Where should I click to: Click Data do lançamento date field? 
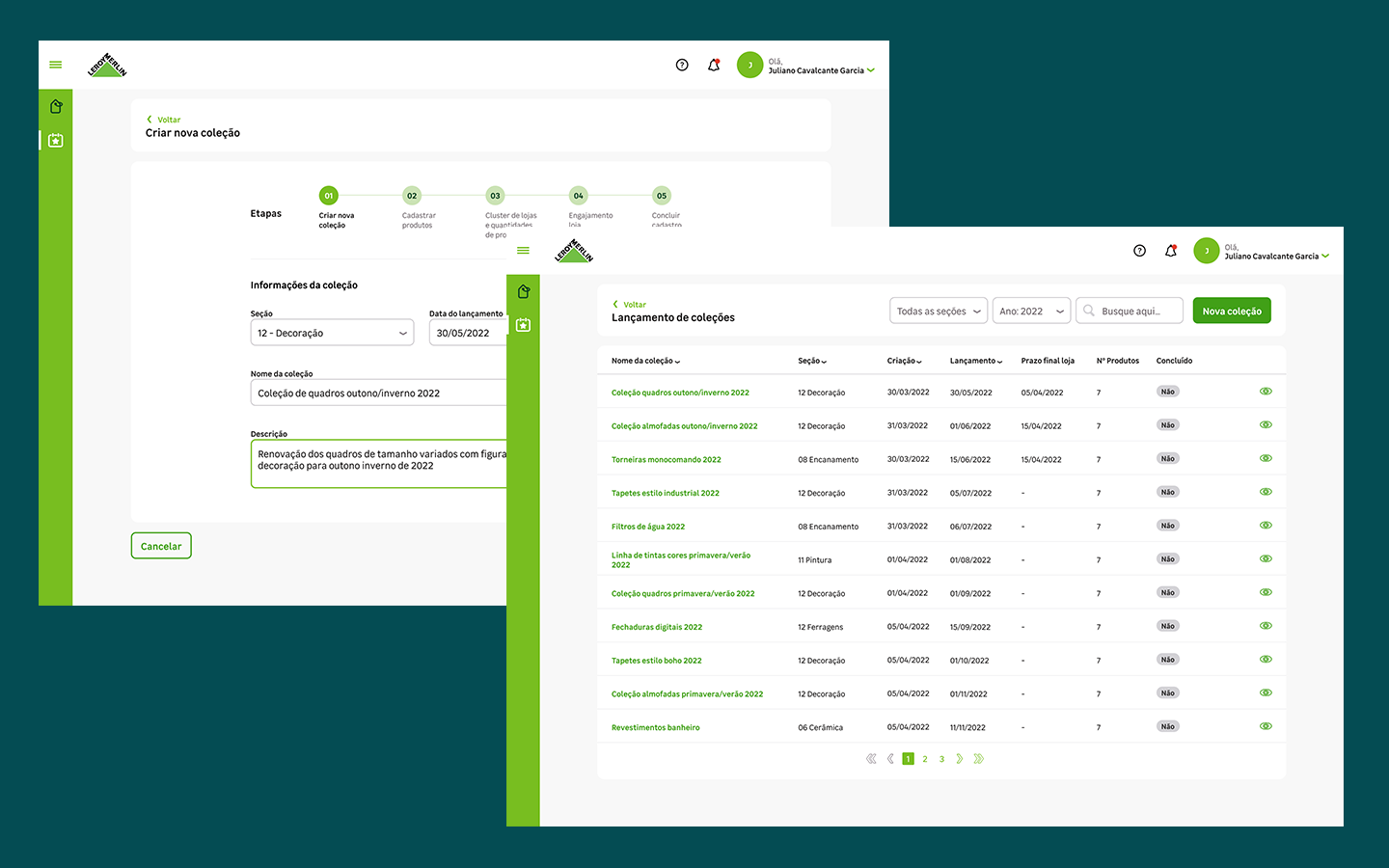tap(468, 333)
